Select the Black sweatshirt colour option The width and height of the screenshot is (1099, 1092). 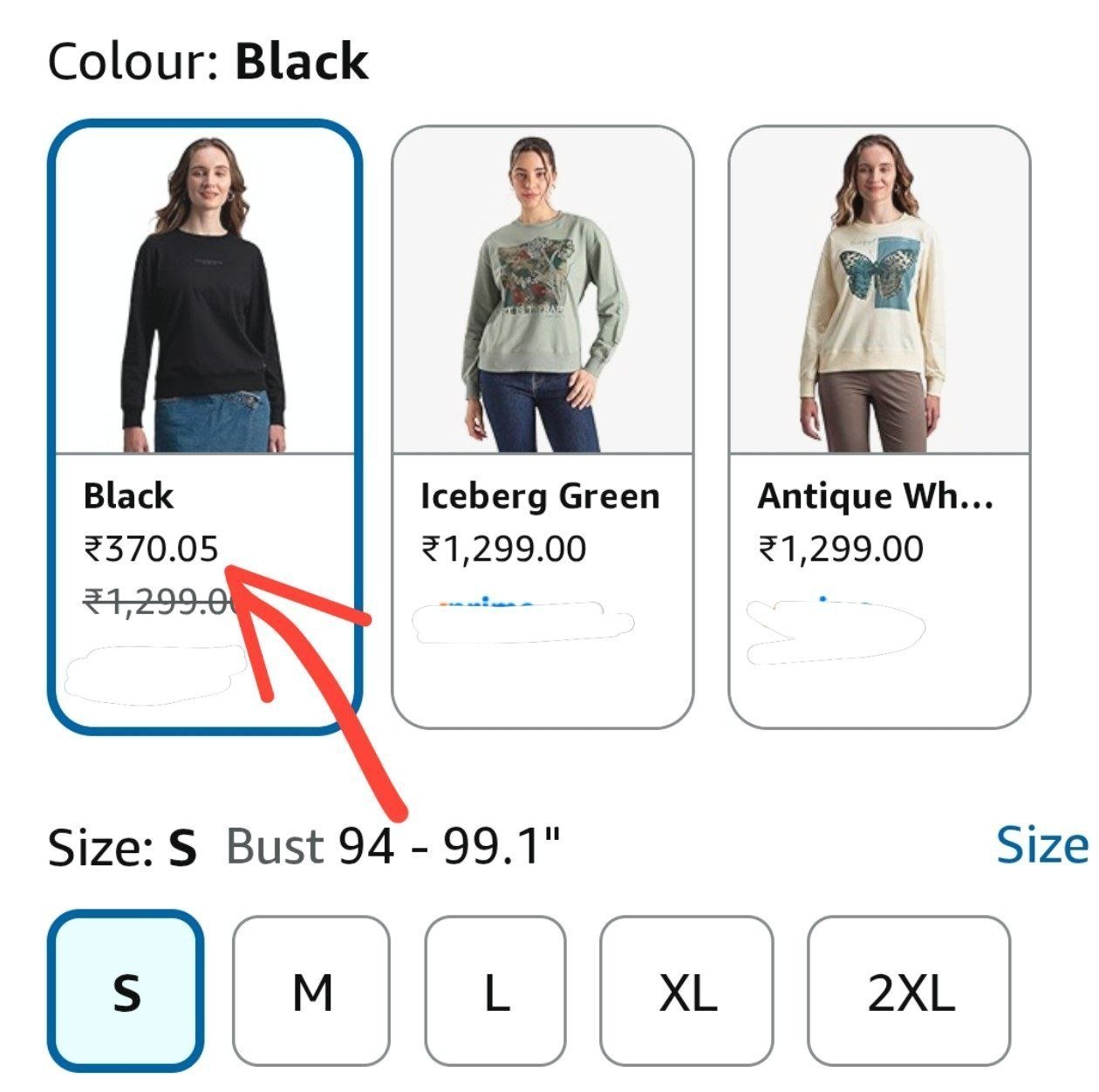(x=204, y=427)
